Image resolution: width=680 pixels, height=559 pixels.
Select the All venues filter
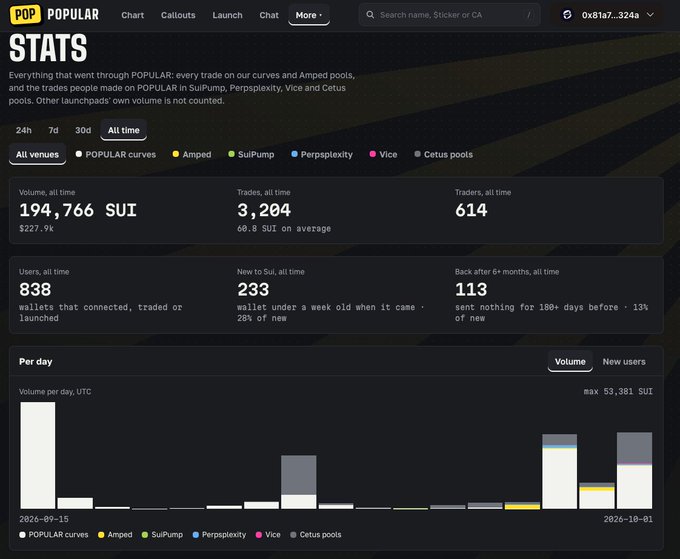click(x=37, y=154)
